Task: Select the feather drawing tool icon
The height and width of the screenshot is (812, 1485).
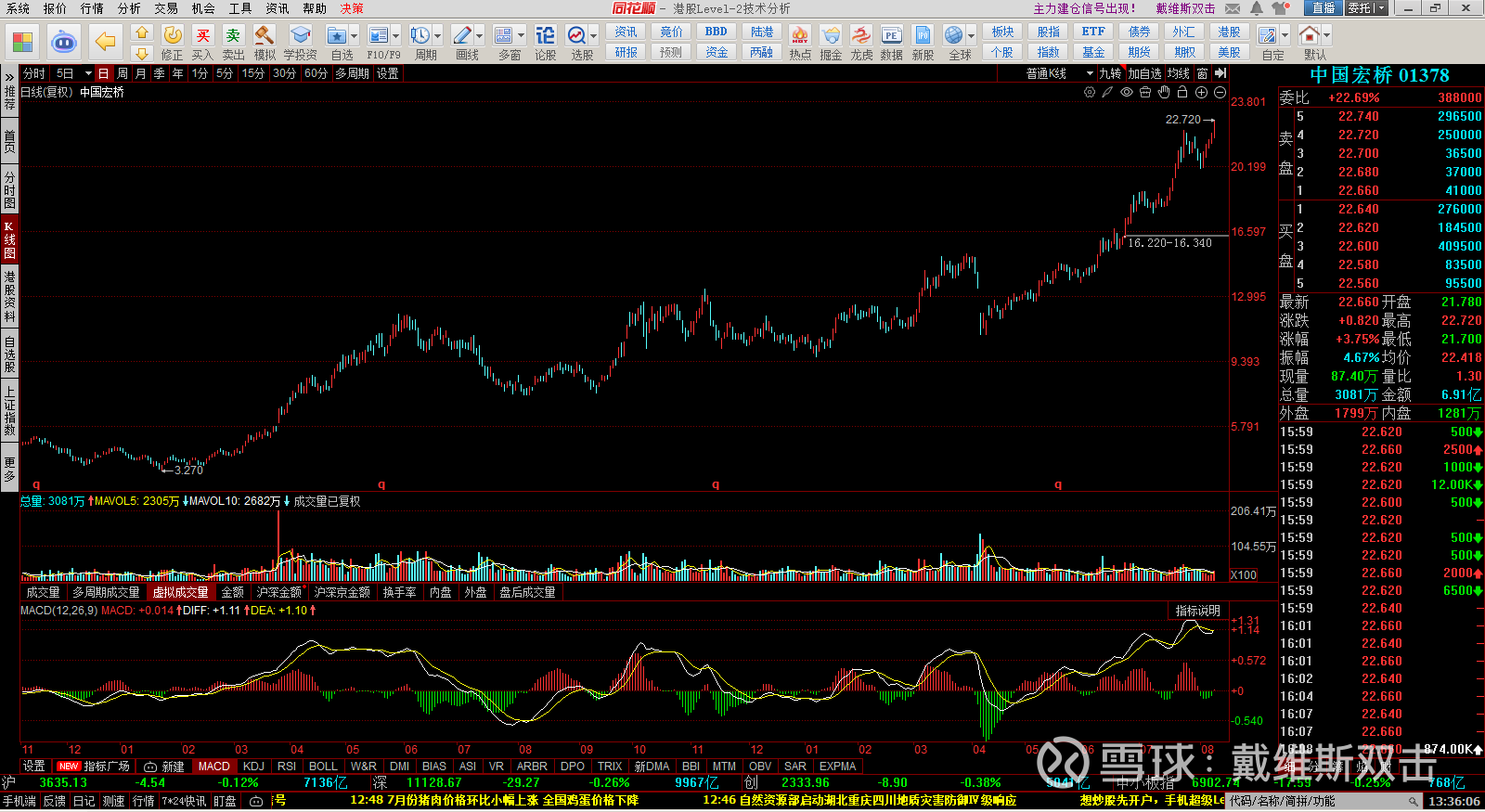Action: [1107, 92]
